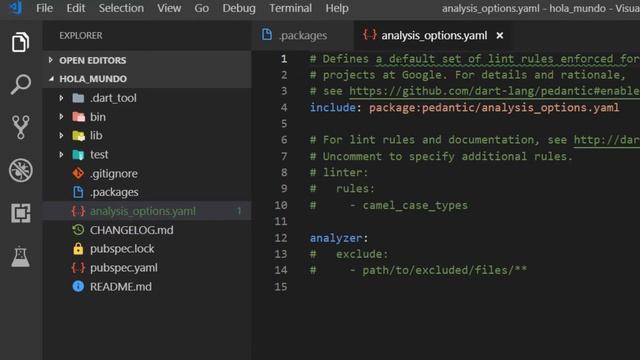This screenshot has height=360, width=640.
Task: Click 'camel_case_types' text on line 10
Action: click(x=415, y=205)
